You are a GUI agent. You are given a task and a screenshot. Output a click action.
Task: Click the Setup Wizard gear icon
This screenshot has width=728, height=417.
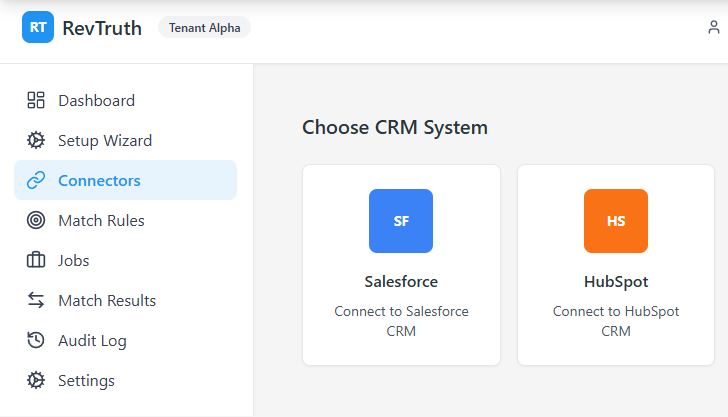point(36,140)
